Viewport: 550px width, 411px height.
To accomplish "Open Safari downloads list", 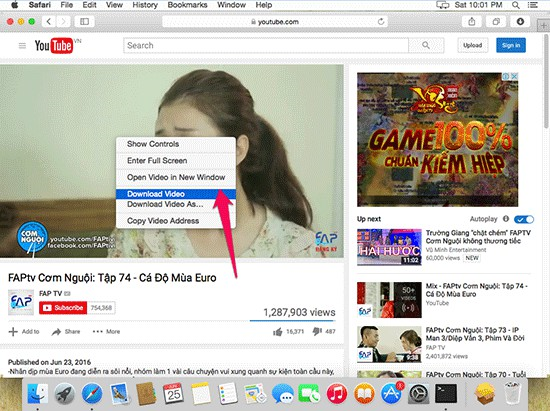I will click(520, 22).
